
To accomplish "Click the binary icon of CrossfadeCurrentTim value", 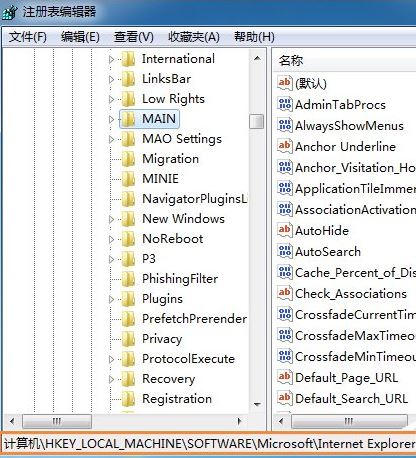I will (285, 314).
